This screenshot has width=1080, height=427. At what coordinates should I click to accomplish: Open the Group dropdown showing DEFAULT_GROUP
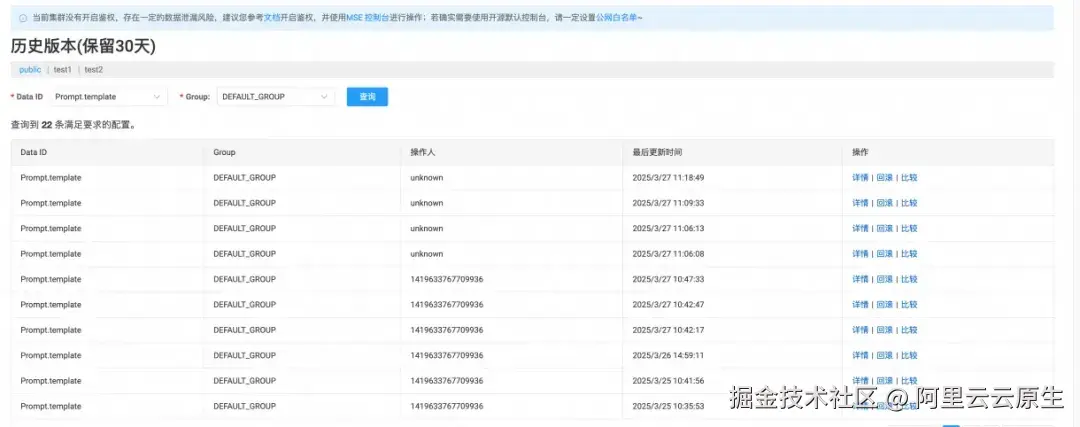pos(276,97)
